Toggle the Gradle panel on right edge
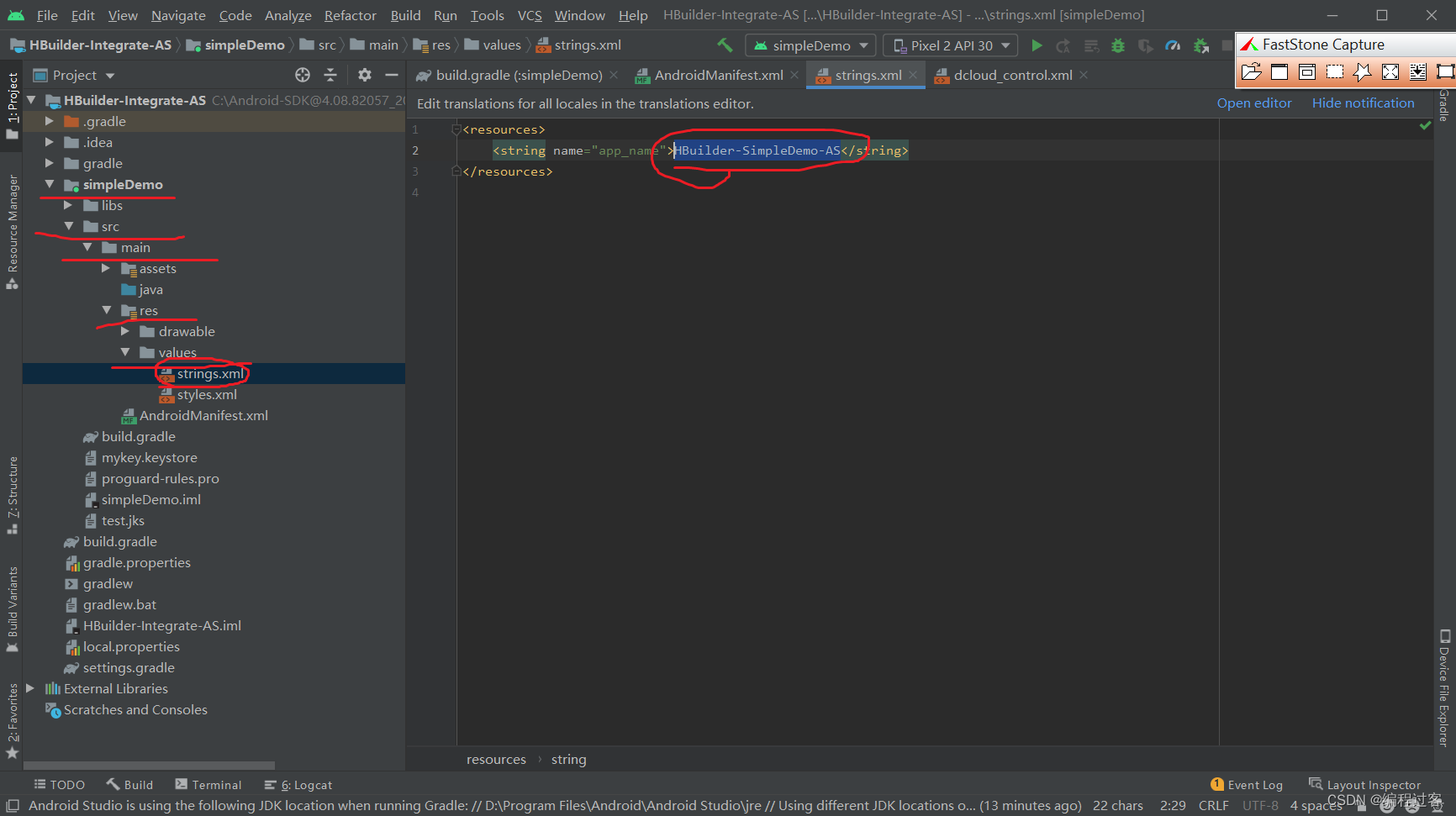The width and height of the screenshot is (1456, 816). pos(1444,105)
